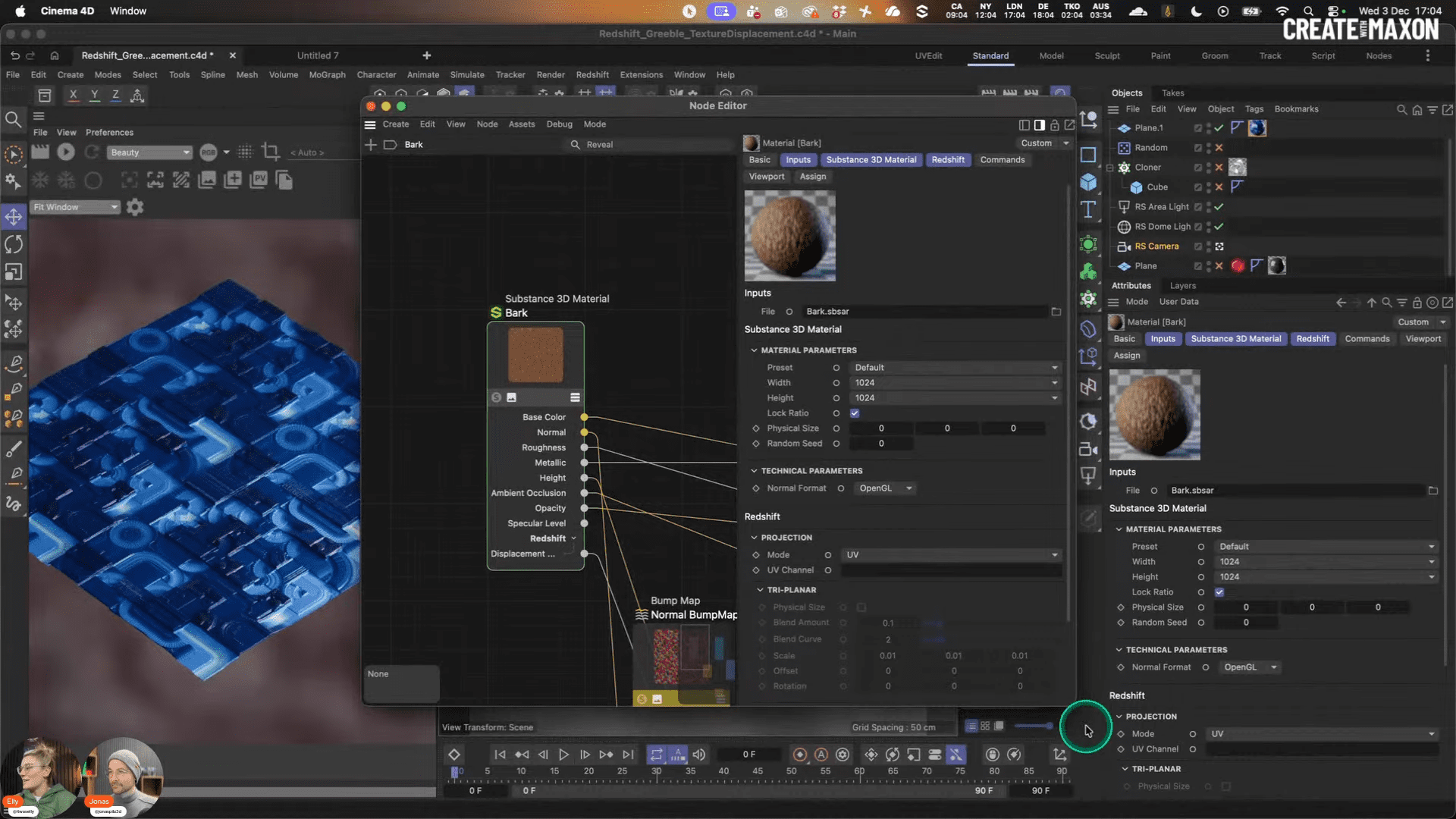Open the MoGraph menu in the menu bar

327,75
